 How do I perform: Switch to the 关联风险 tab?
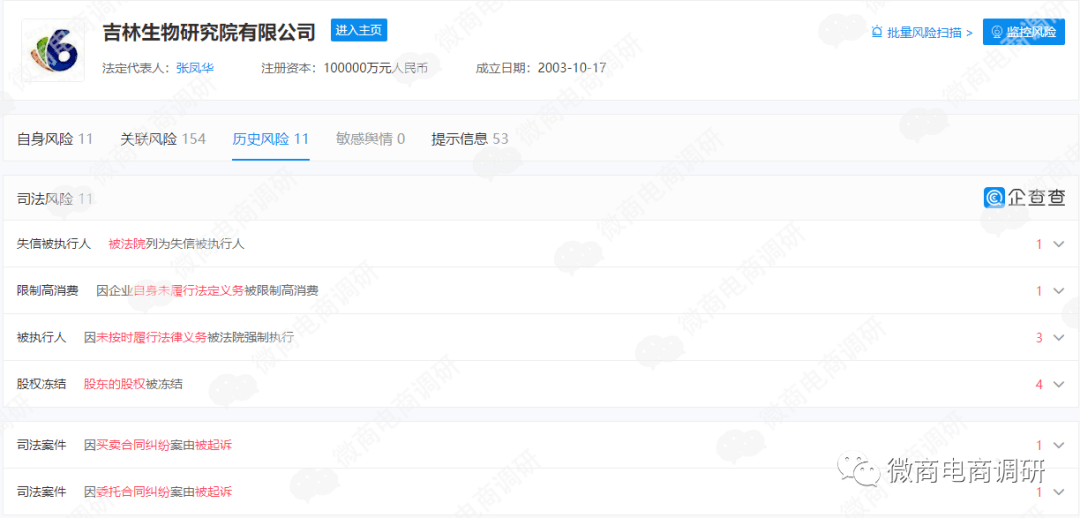point(163,139)
